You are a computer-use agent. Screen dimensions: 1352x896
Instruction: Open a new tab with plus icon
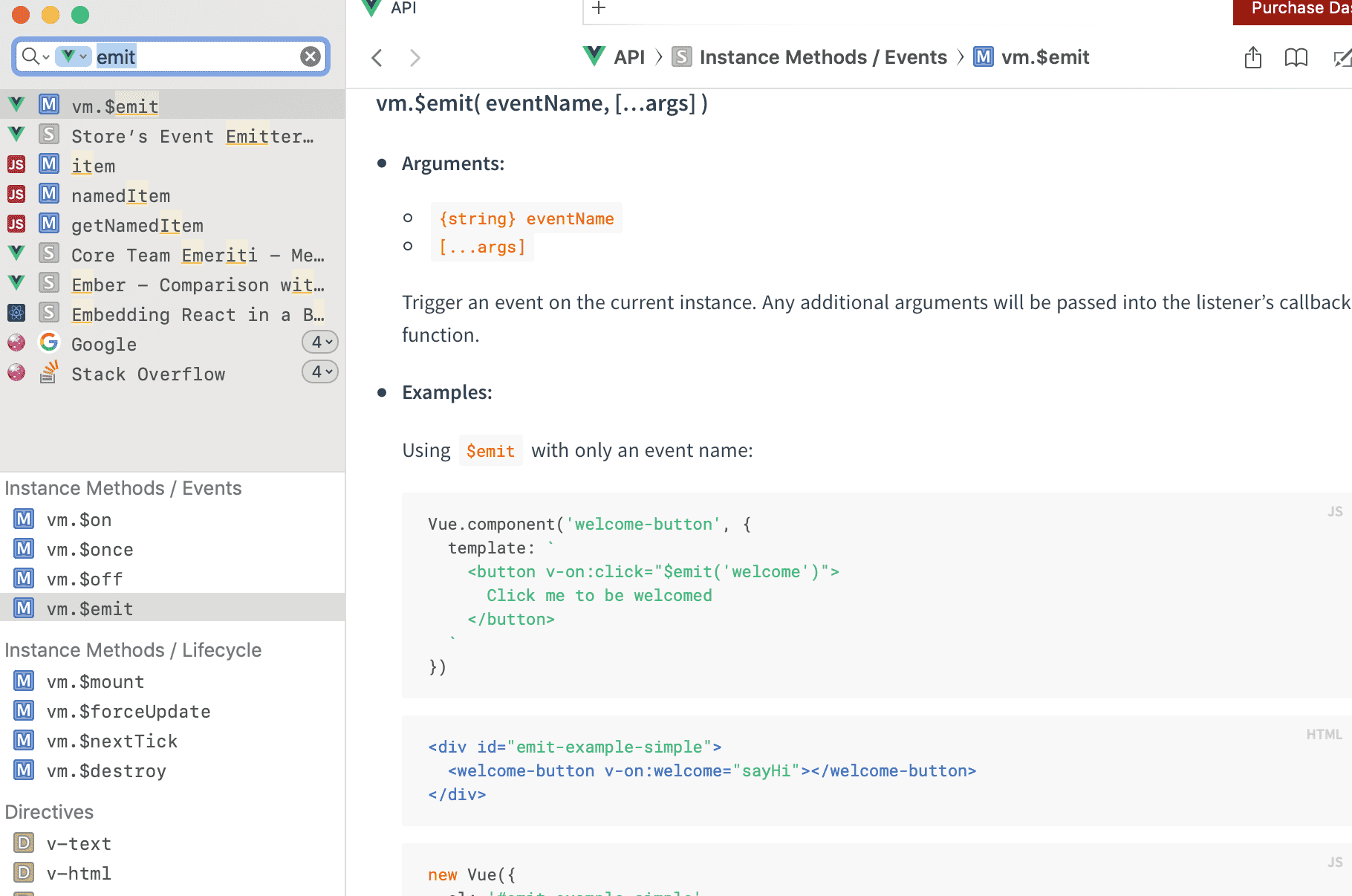click(599, 8)
